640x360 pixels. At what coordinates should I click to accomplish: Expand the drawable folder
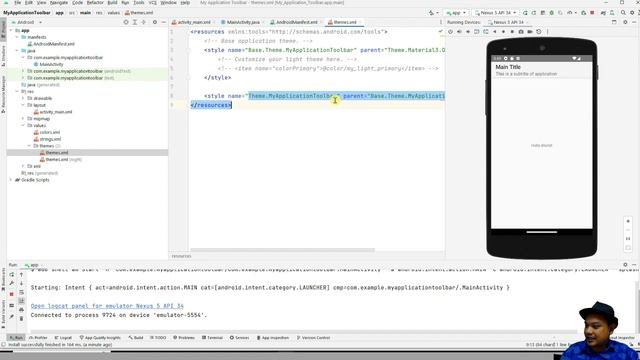23,98
